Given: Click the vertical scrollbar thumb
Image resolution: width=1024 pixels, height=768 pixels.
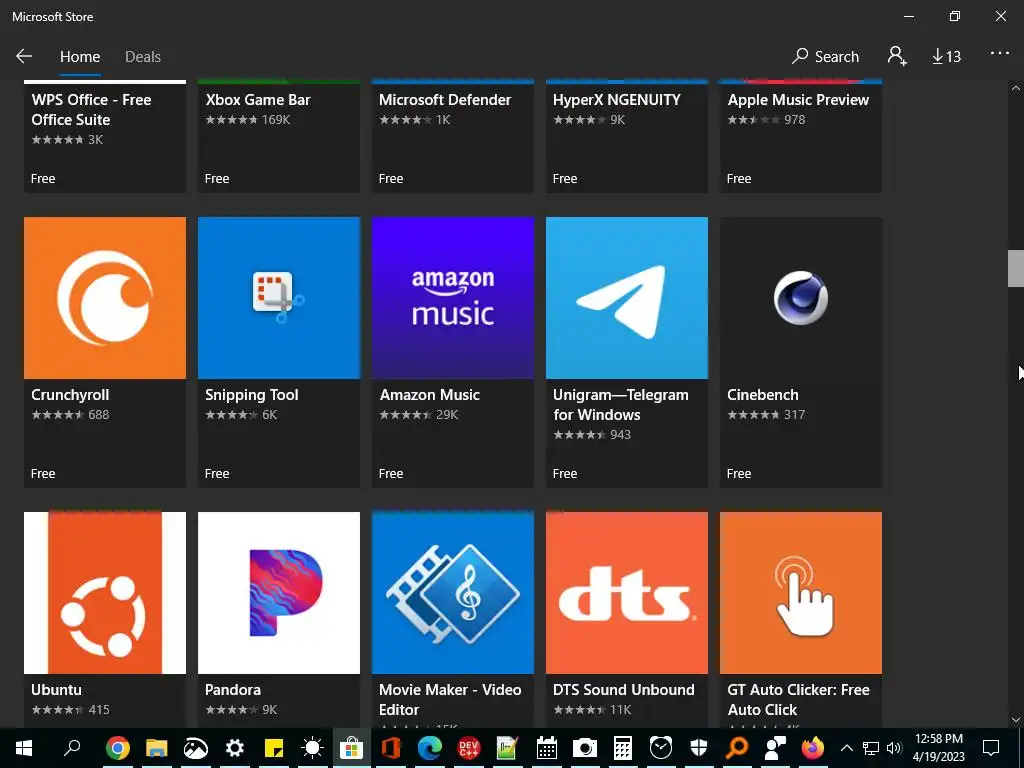Looking at the screenshot, I should tap(1016, 268).
